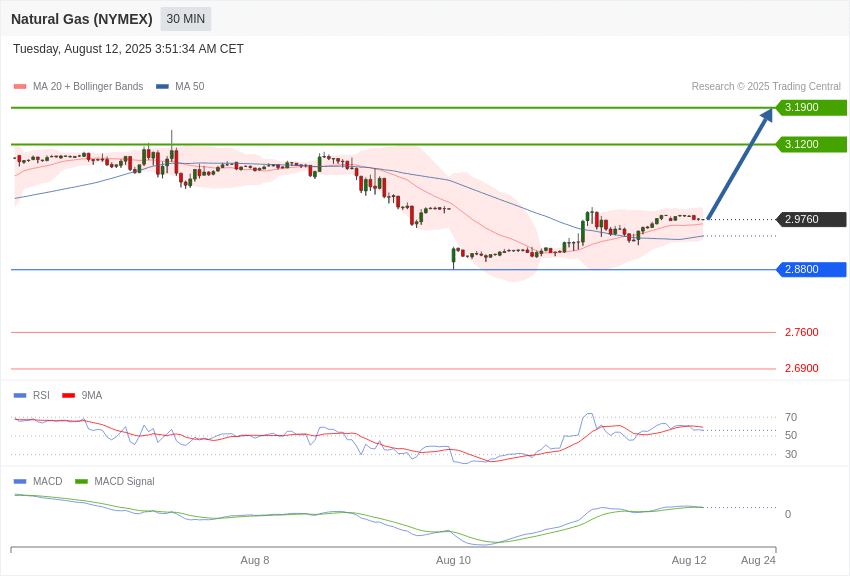Click the 9MA red legend swatch
Image resolution: width=850 pixels, height=576 pixels.
tap(69, 396)
